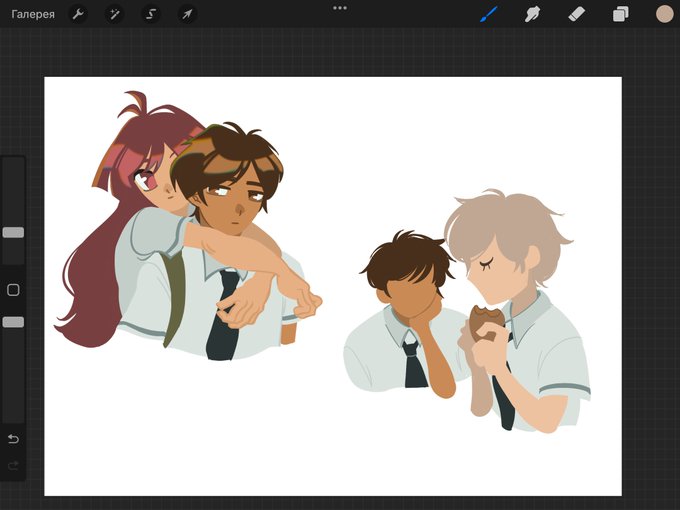Open the Adjustments magic wand menu

click(x=114, y=14)
